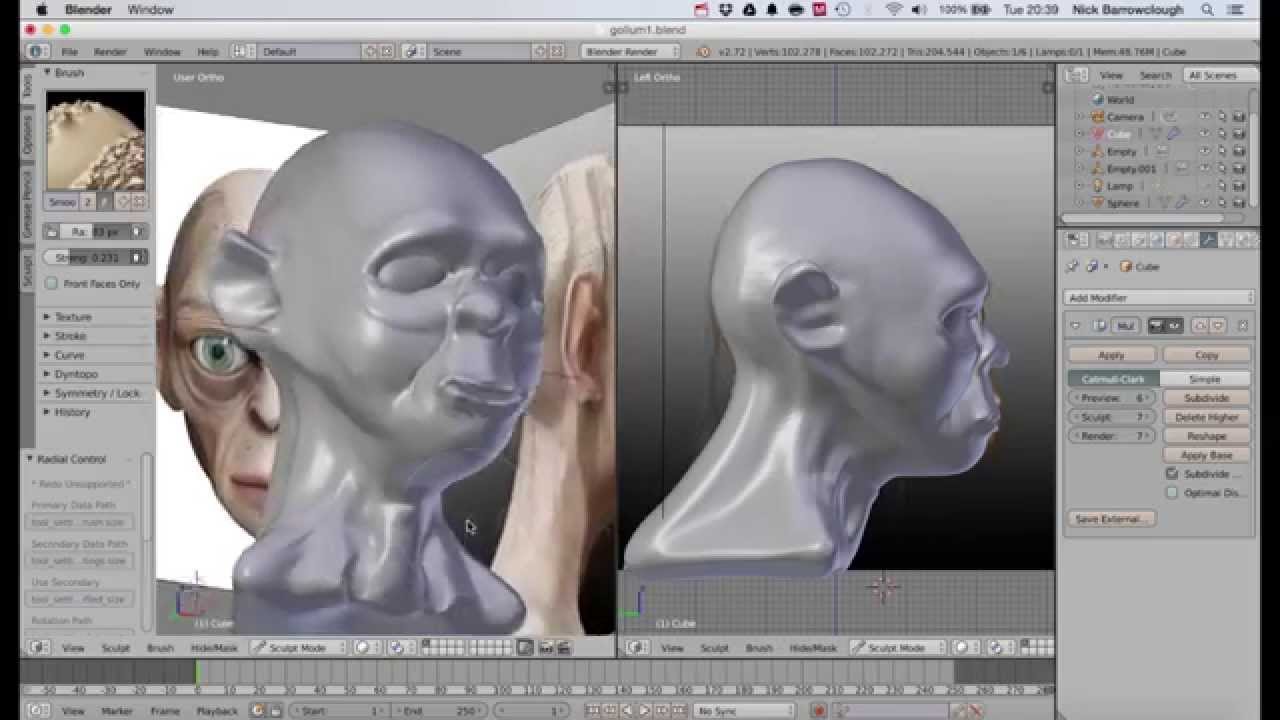Viewport: 1280px width, 720px height.
Task: Toggle Cube visibility eye in outliner
Action: click(1205, 134)
